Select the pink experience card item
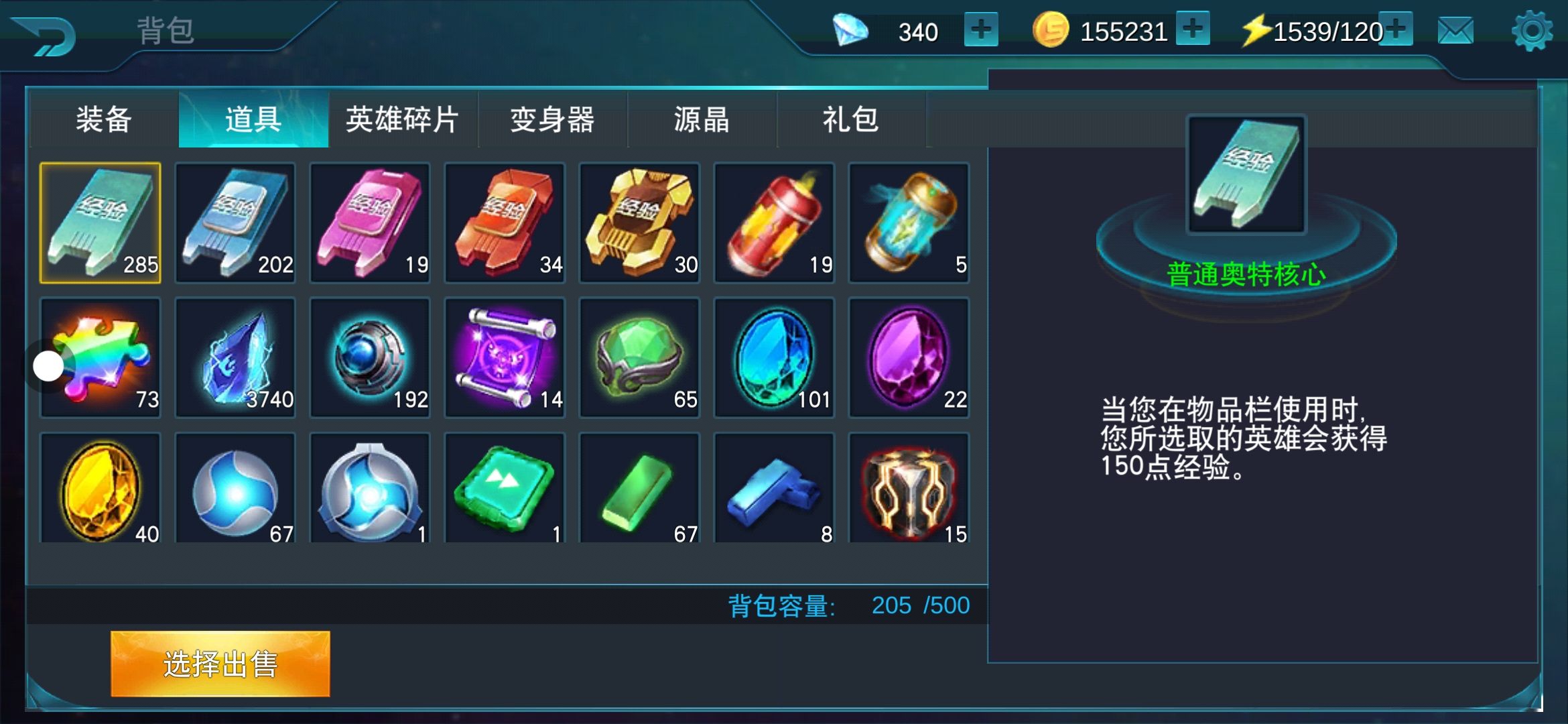The image size is (1568, 724). point(370,223)
